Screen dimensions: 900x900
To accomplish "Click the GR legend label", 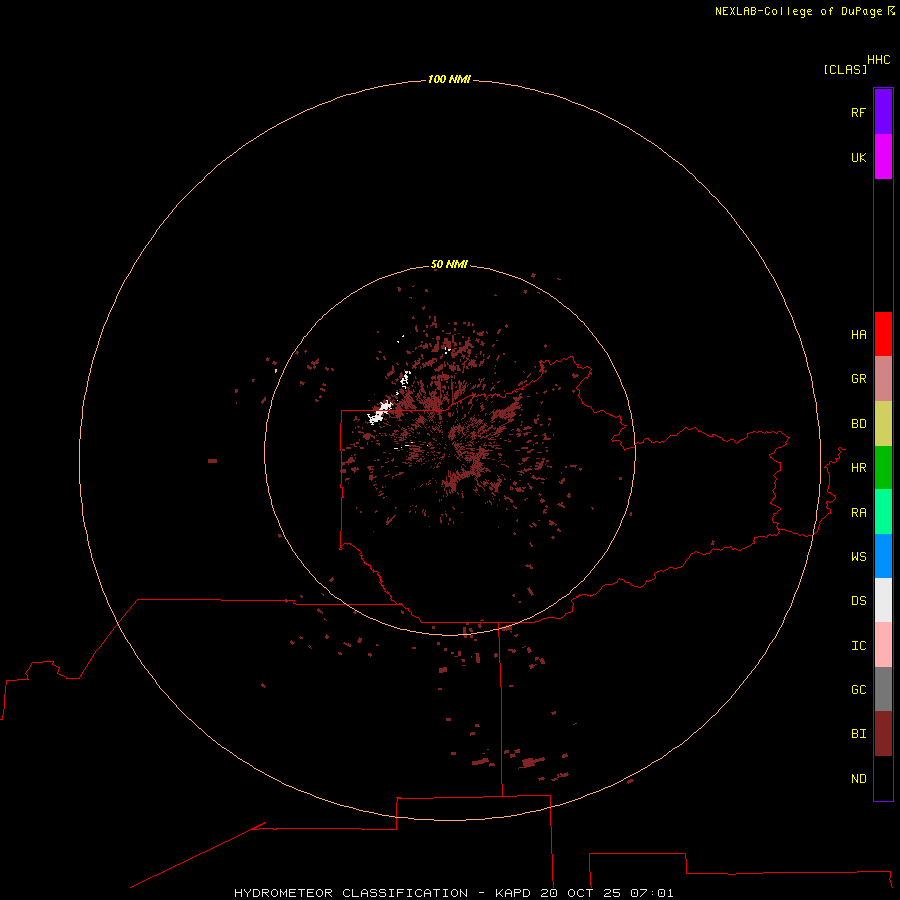I will [x=858, y=379].
